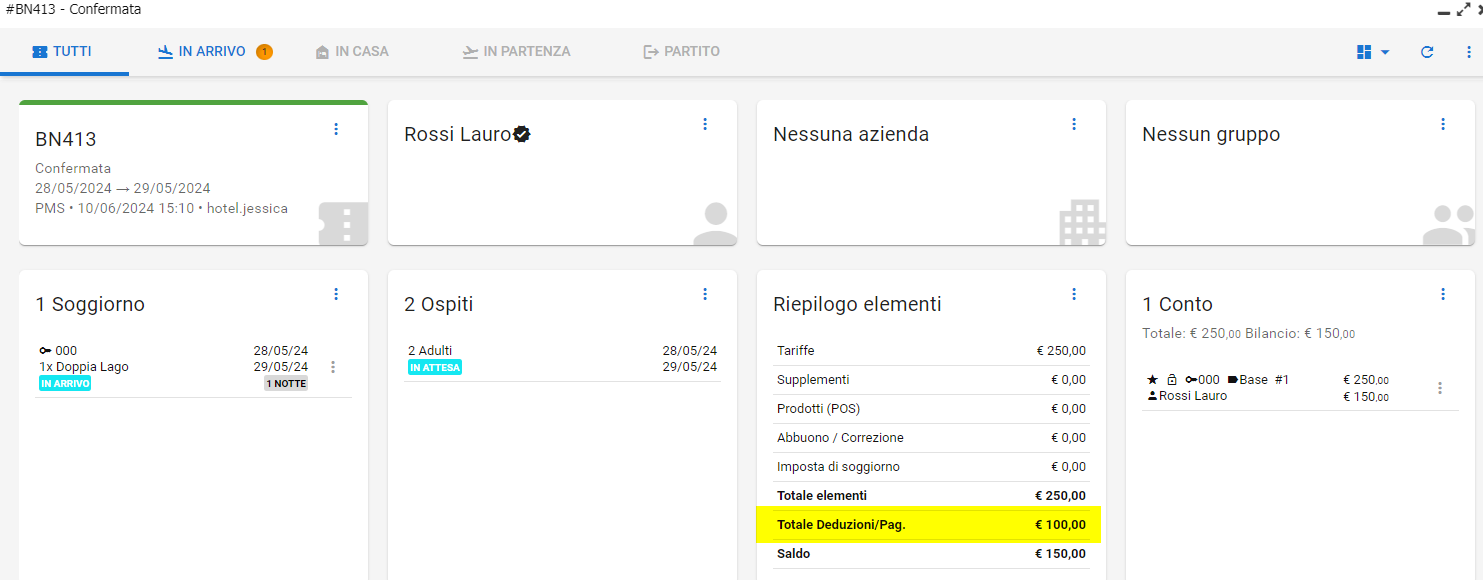Open options for the Base #1 account row
Viewport: 1483px width, 580px height.
coord(1440,388)
